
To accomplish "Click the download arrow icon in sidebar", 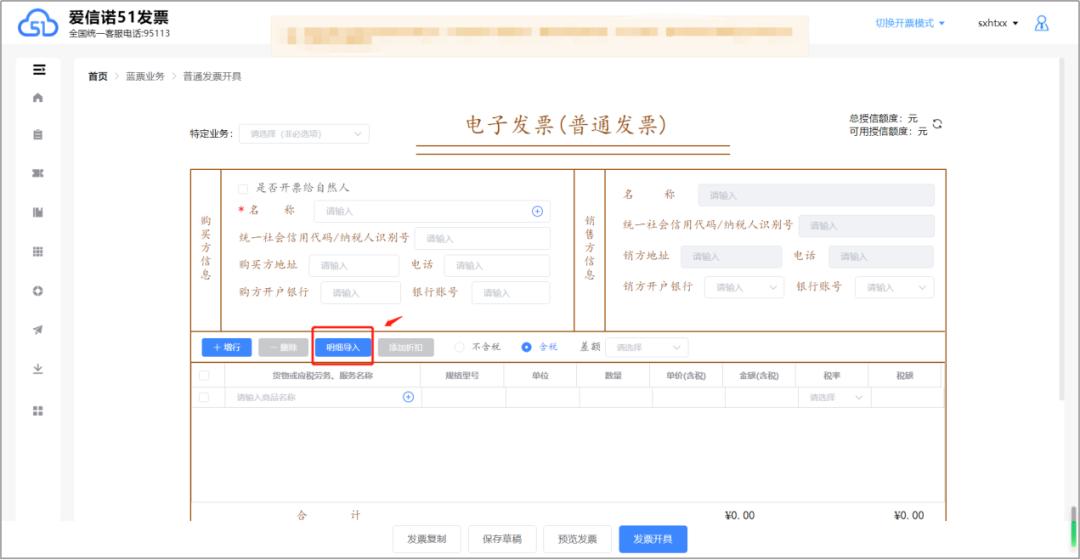I will click(x=38, y=369).
